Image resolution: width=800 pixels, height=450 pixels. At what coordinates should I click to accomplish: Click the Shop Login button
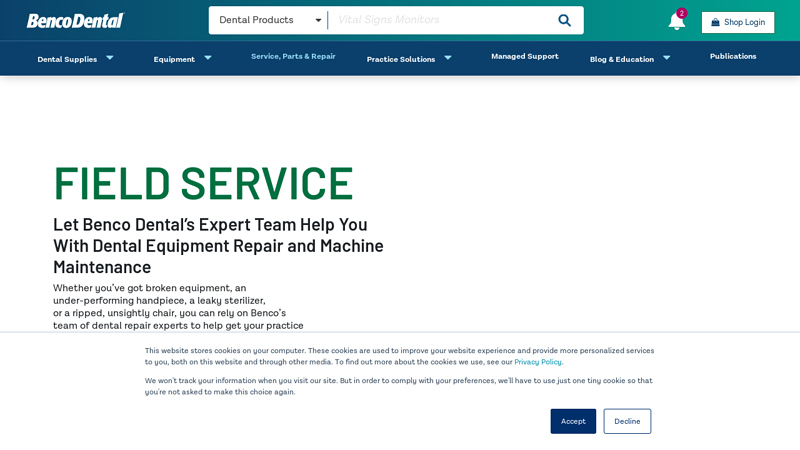pos(738,22)
